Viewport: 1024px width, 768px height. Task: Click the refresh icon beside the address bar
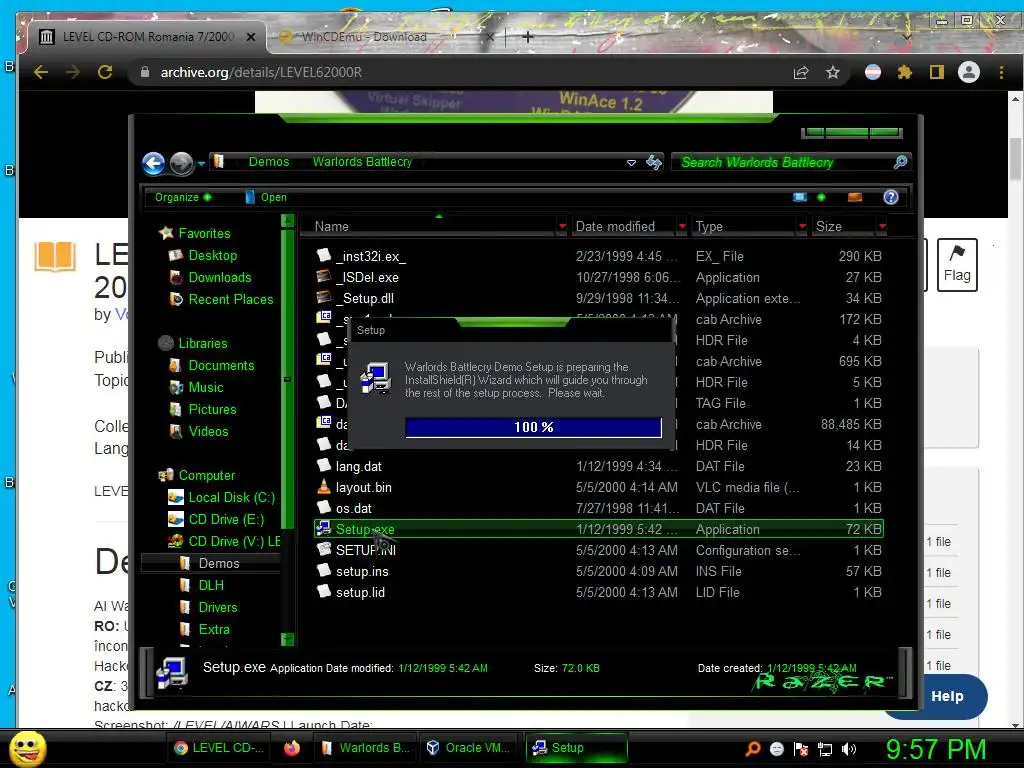pyautogui.click(x=653, y=162)
